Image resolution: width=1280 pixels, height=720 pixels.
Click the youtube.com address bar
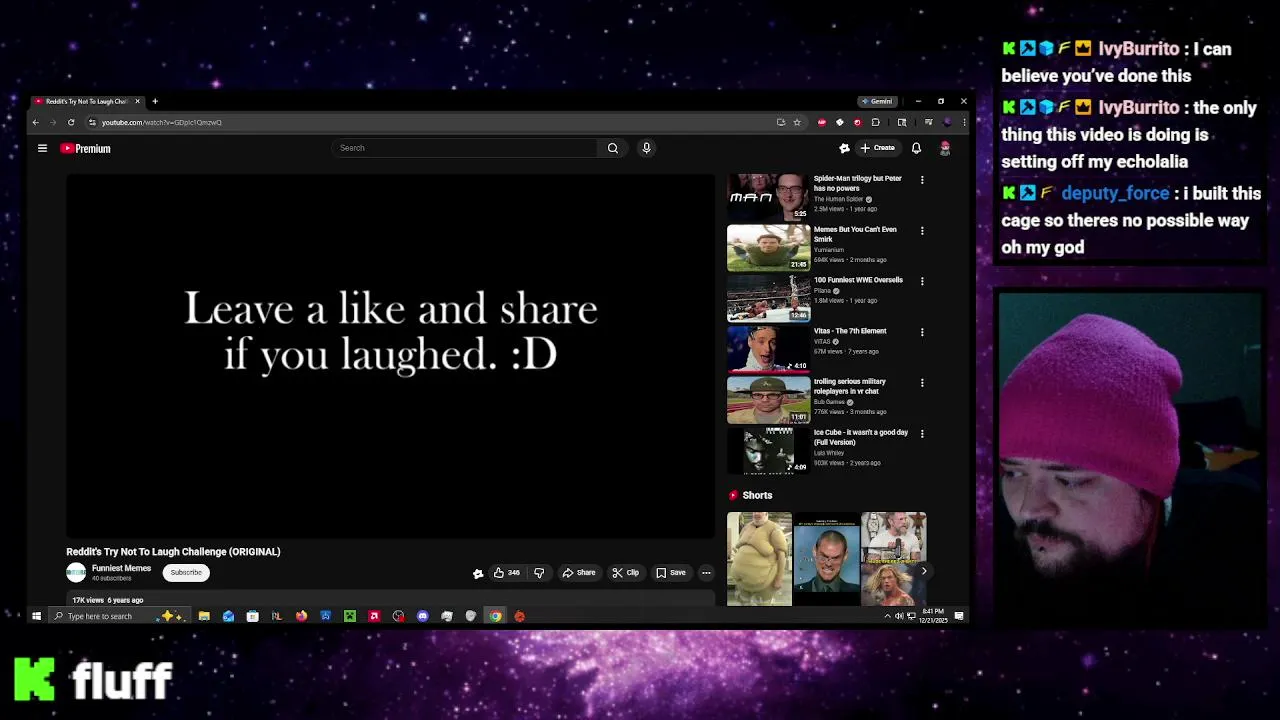click(430, 122)
